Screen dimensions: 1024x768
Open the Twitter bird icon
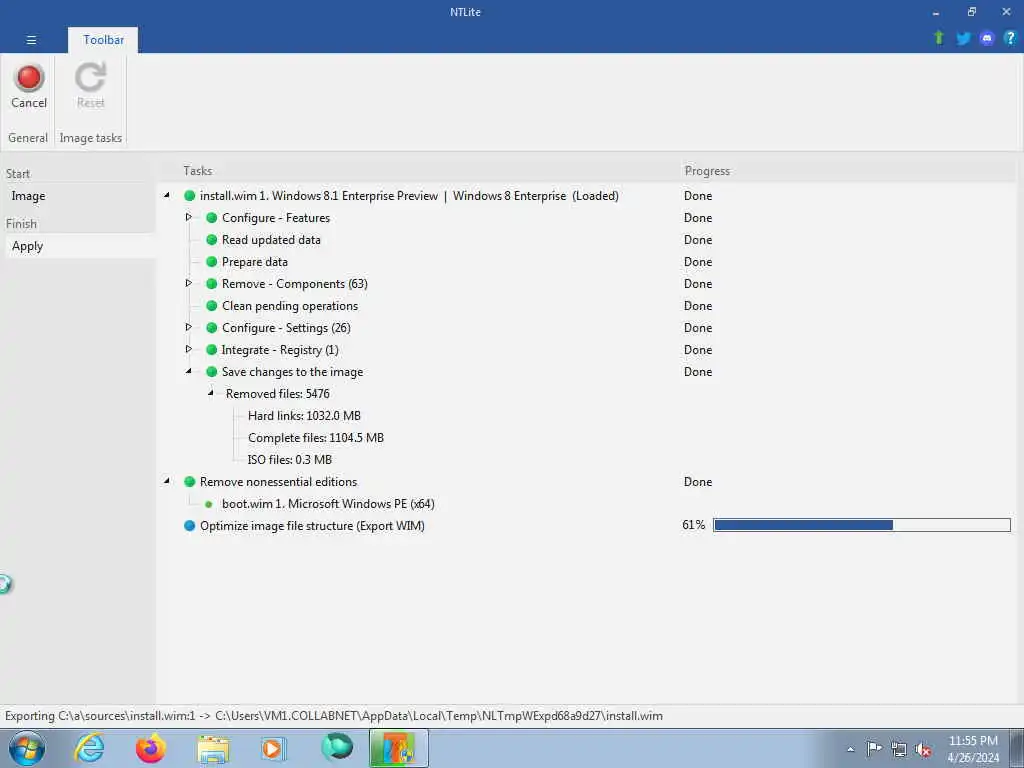[x=963, y=38]
